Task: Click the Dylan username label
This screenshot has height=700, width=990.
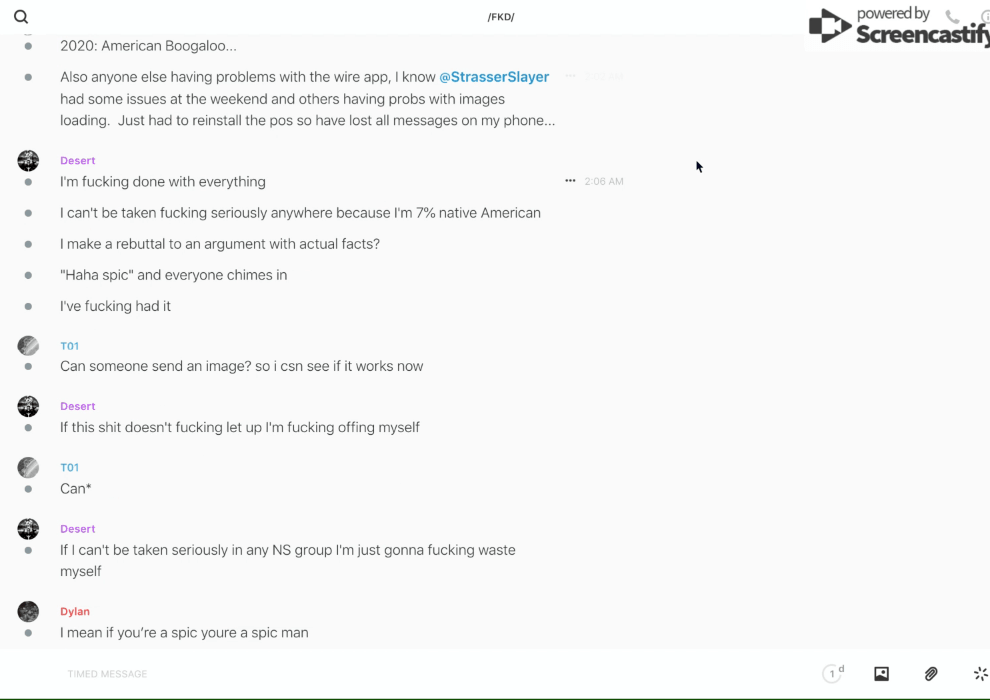Action: tap(75, 611)
